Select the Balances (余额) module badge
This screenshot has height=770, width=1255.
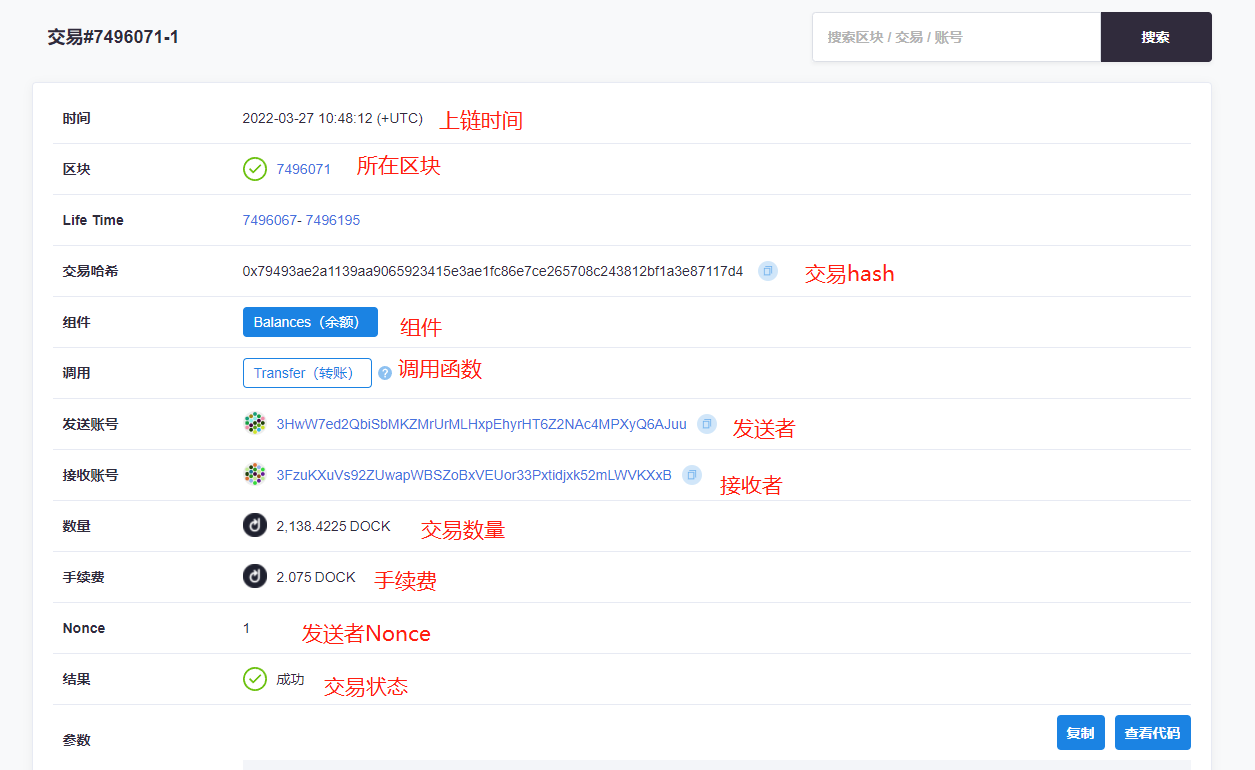tap(310, 322)
